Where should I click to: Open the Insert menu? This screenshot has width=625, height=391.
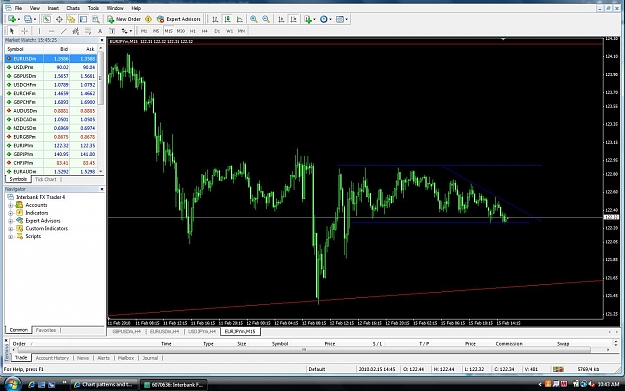53,8
